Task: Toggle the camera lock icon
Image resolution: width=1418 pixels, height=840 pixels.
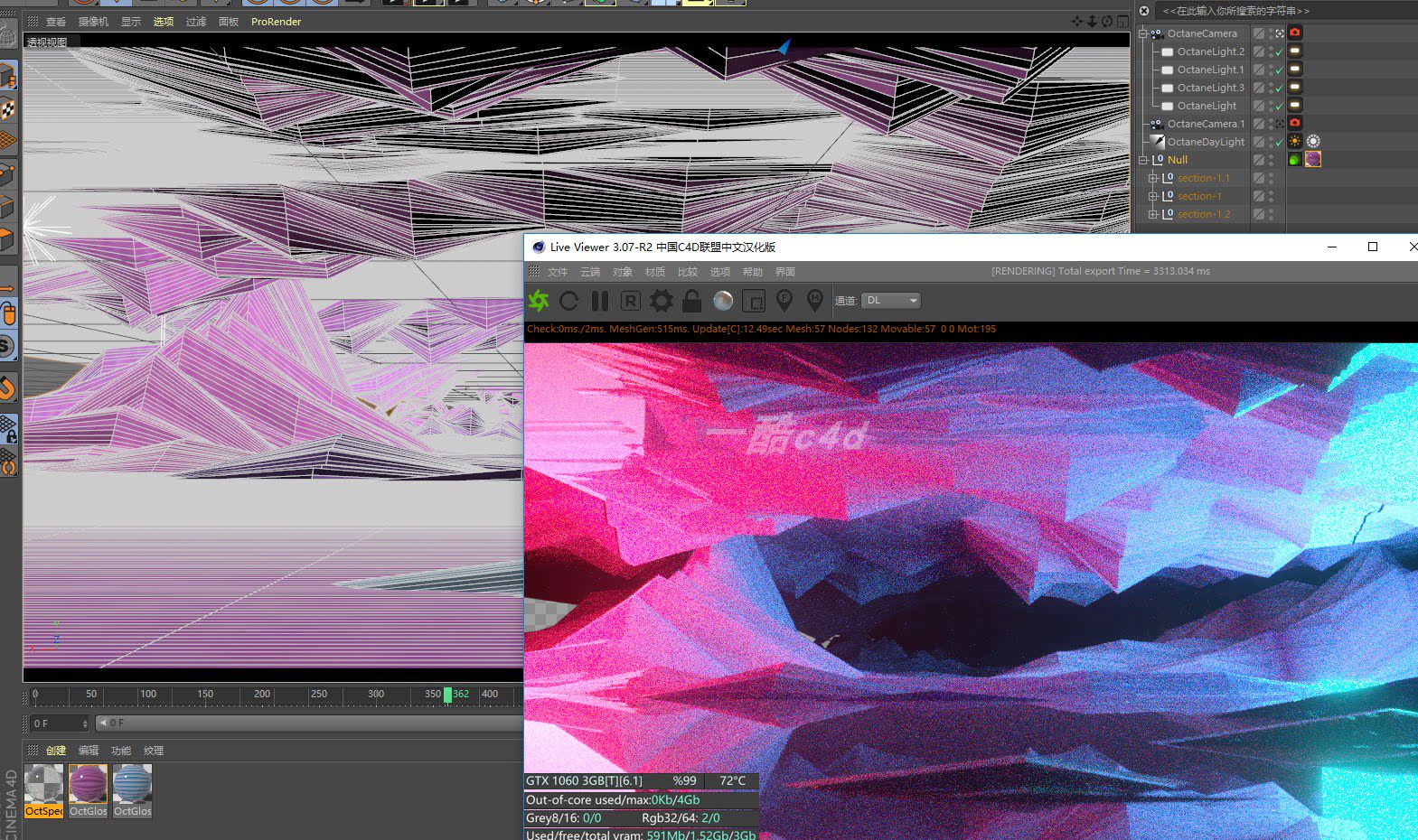Action: tap(692, 301)
